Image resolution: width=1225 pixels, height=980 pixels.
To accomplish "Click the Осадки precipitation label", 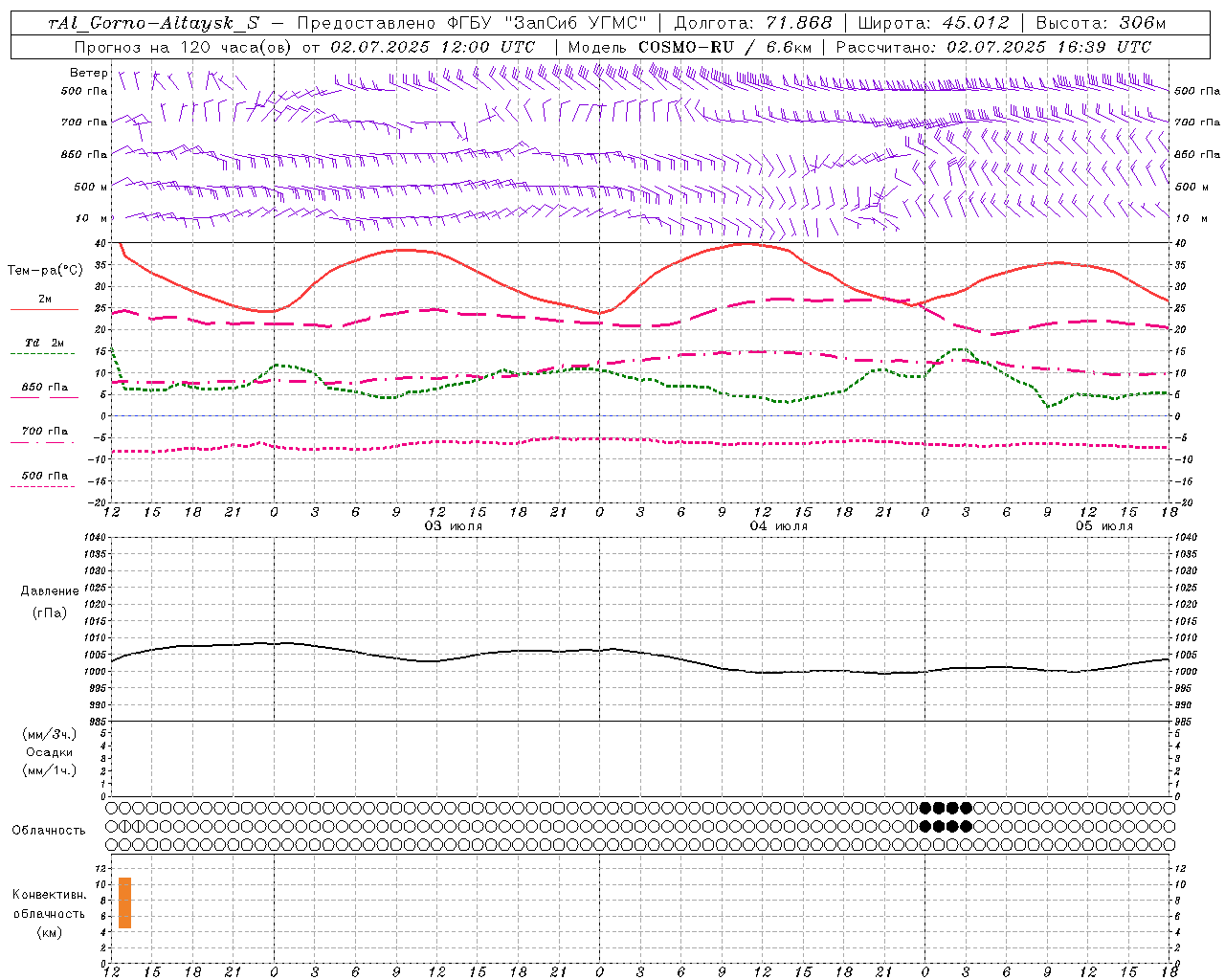I will tap(50, 752).
